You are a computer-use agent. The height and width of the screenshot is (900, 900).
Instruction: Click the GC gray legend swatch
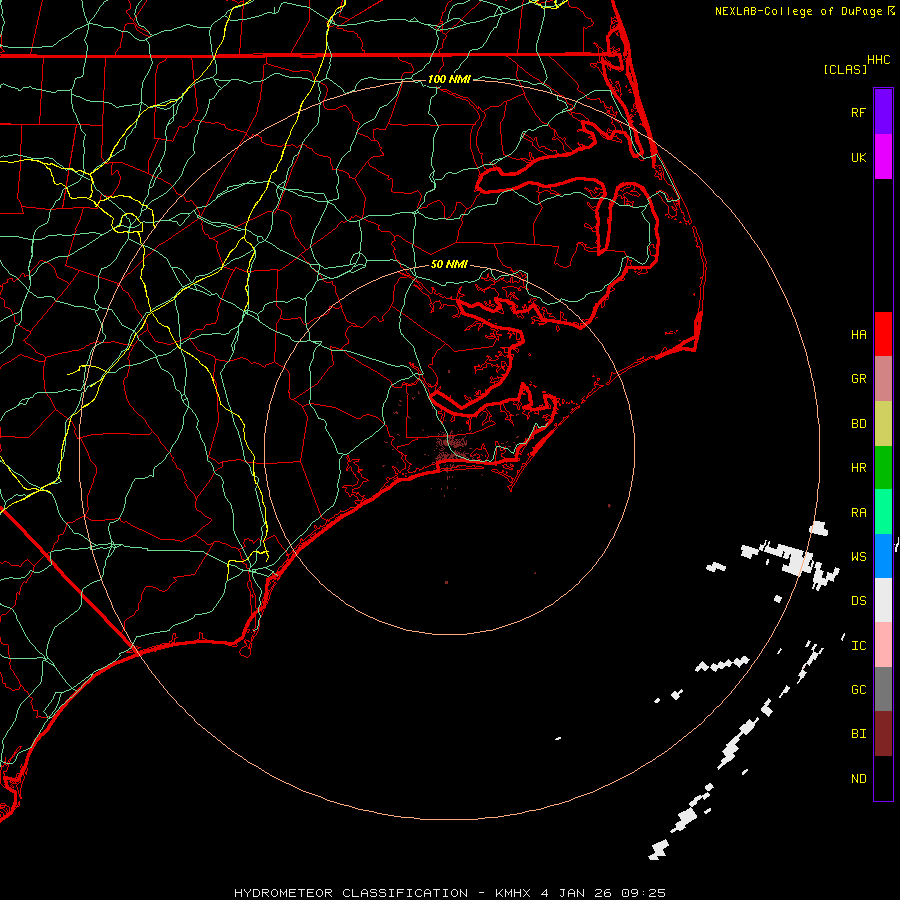883,689
